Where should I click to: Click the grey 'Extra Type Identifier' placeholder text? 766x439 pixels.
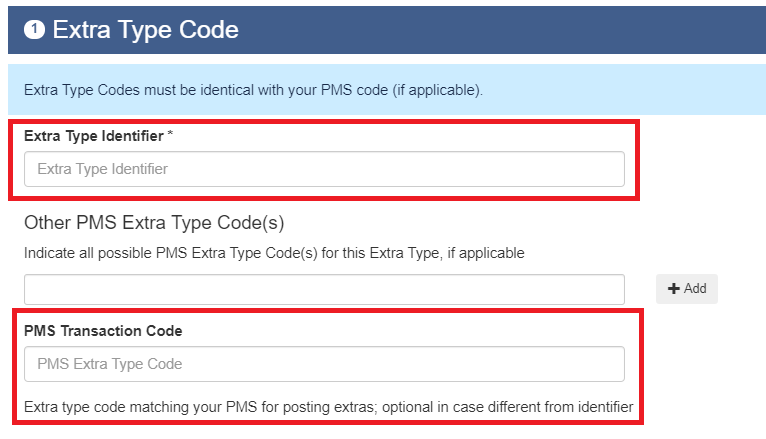coord(103,169)
